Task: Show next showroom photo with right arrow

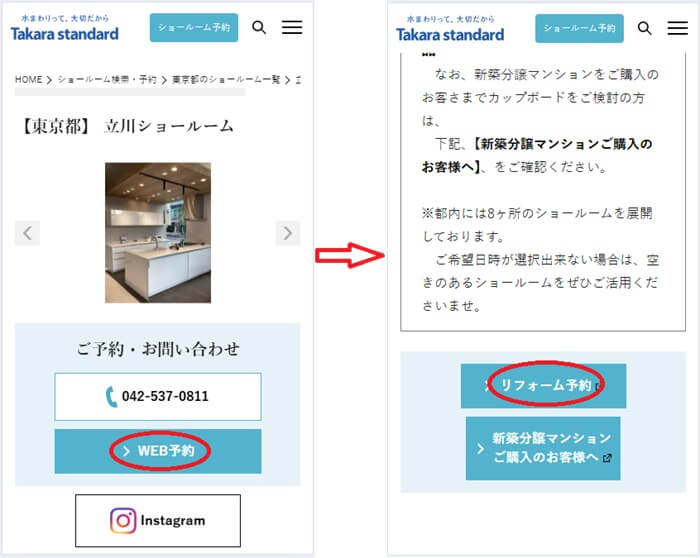Action: [x=288, y=233]
